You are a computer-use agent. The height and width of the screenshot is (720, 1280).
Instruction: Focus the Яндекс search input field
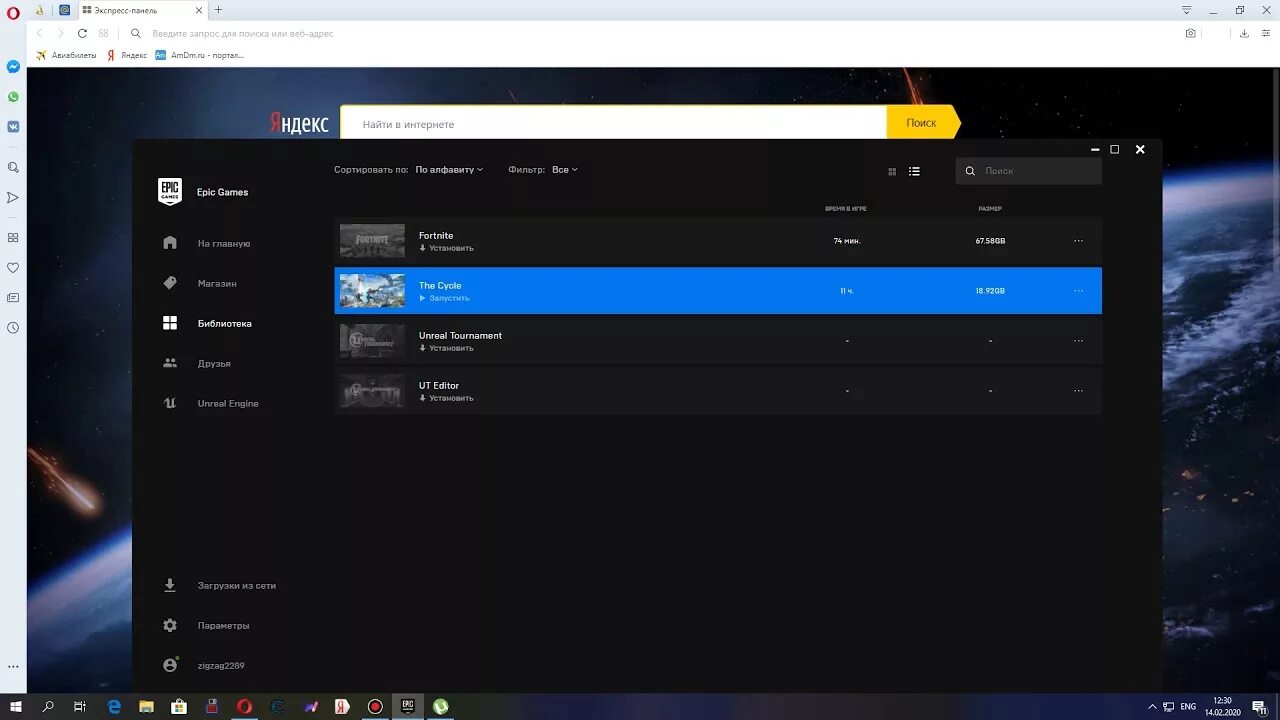[x=613, y=123]
